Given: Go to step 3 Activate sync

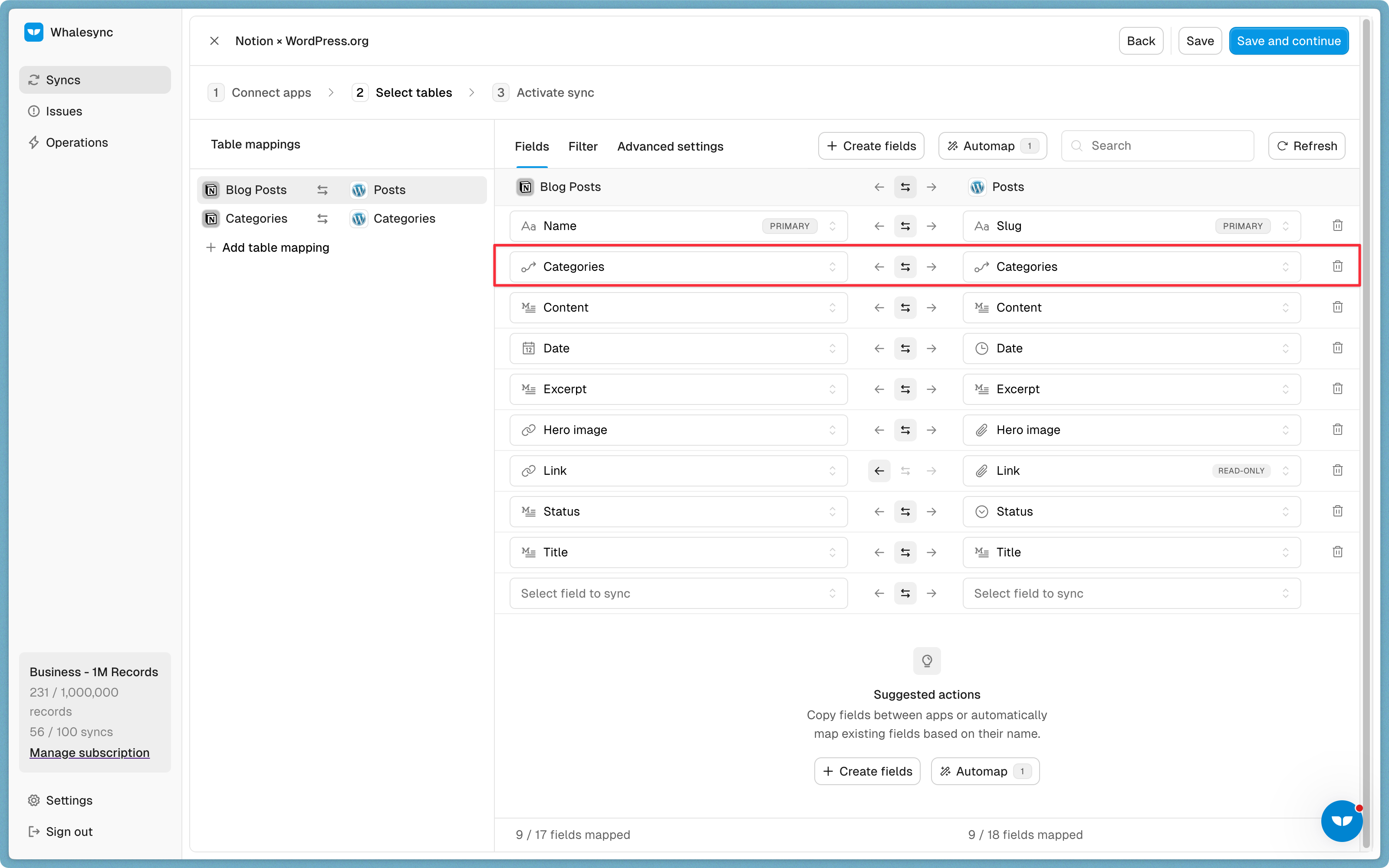Looking at the screenshot, I should click(543, 92).
